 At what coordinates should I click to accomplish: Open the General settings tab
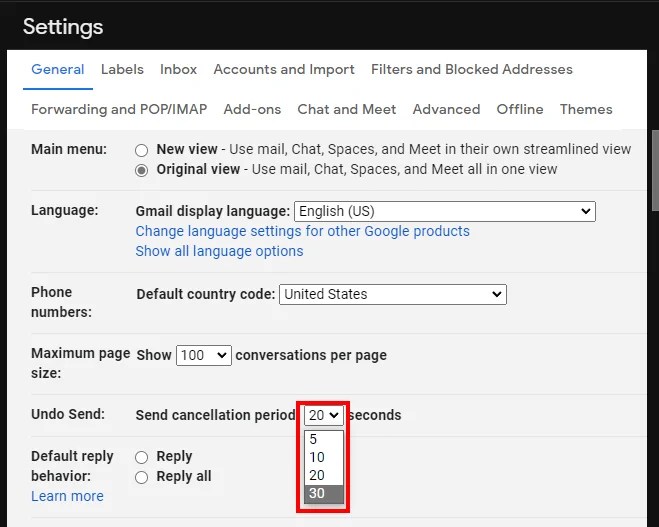tap(58, 69)
